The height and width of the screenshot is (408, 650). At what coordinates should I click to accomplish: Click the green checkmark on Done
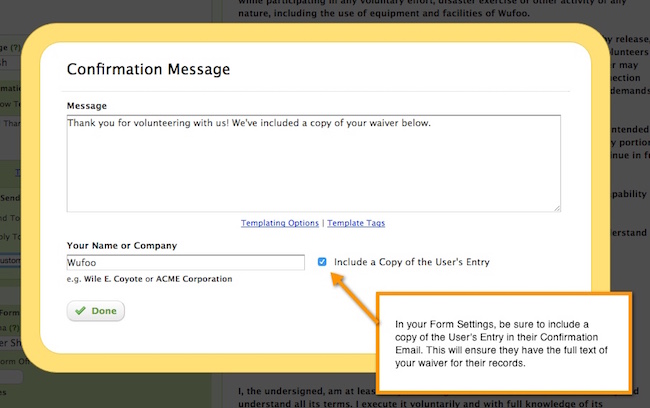(80, 311)
